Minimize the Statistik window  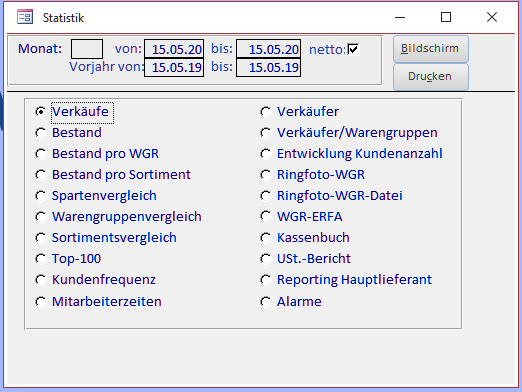click(x=400, y=17)
